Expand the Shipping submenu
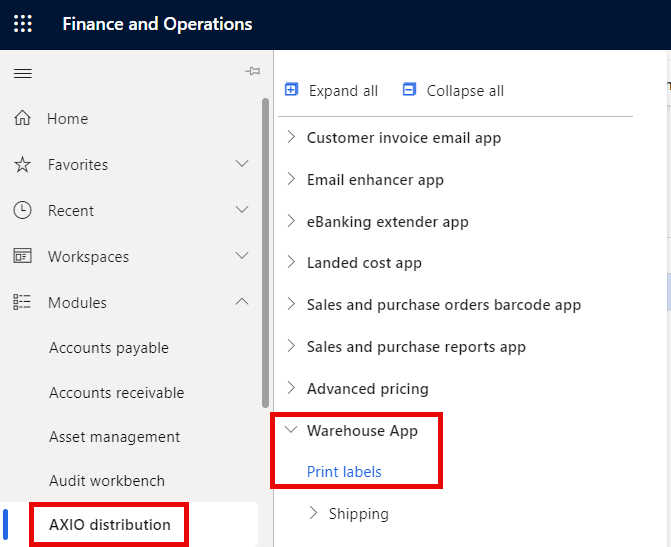 point(314,513)
